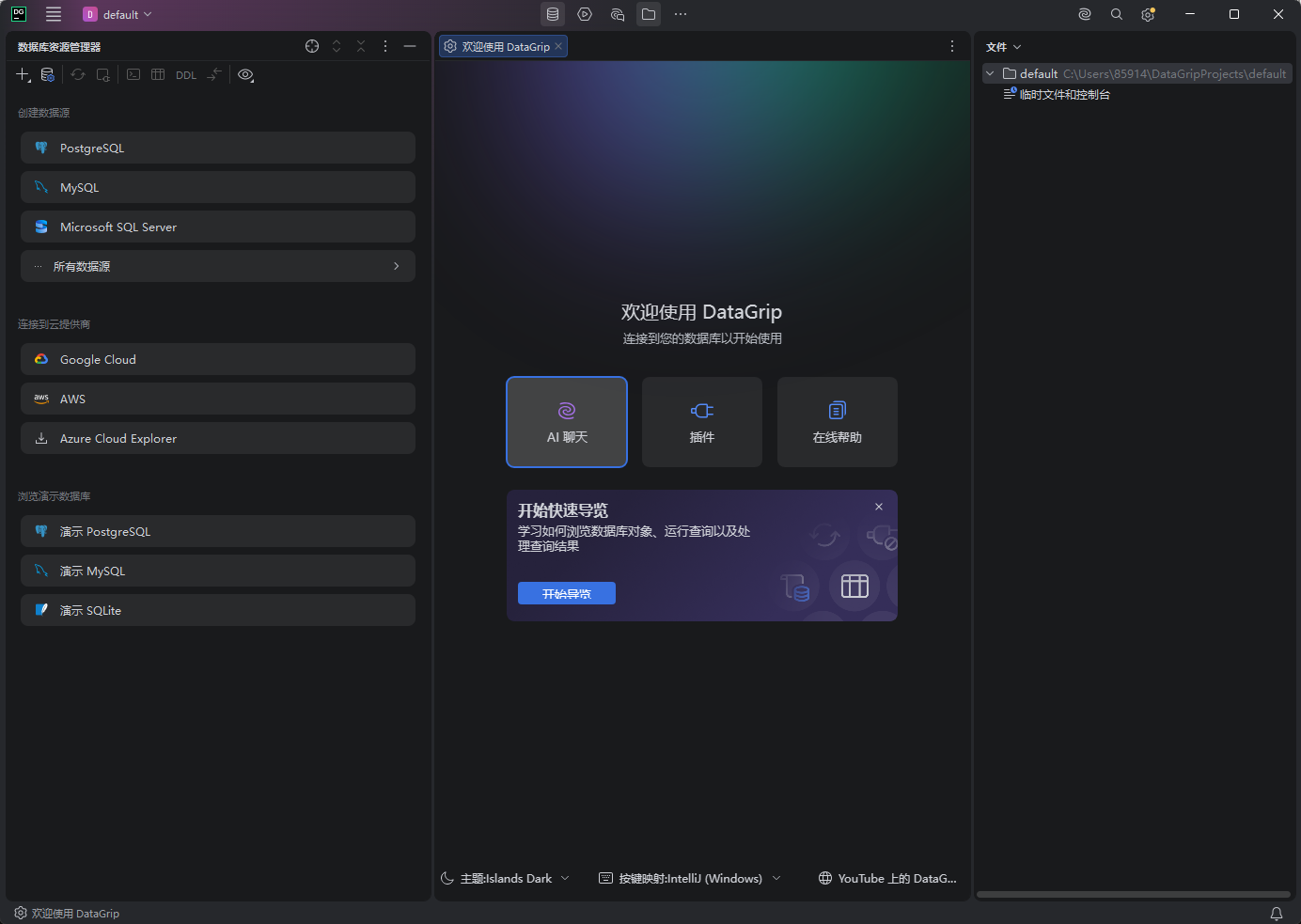Click the schema selection icon in the explorer toolbar
This screenshot has height=924, width=1301.
[103, 74]
